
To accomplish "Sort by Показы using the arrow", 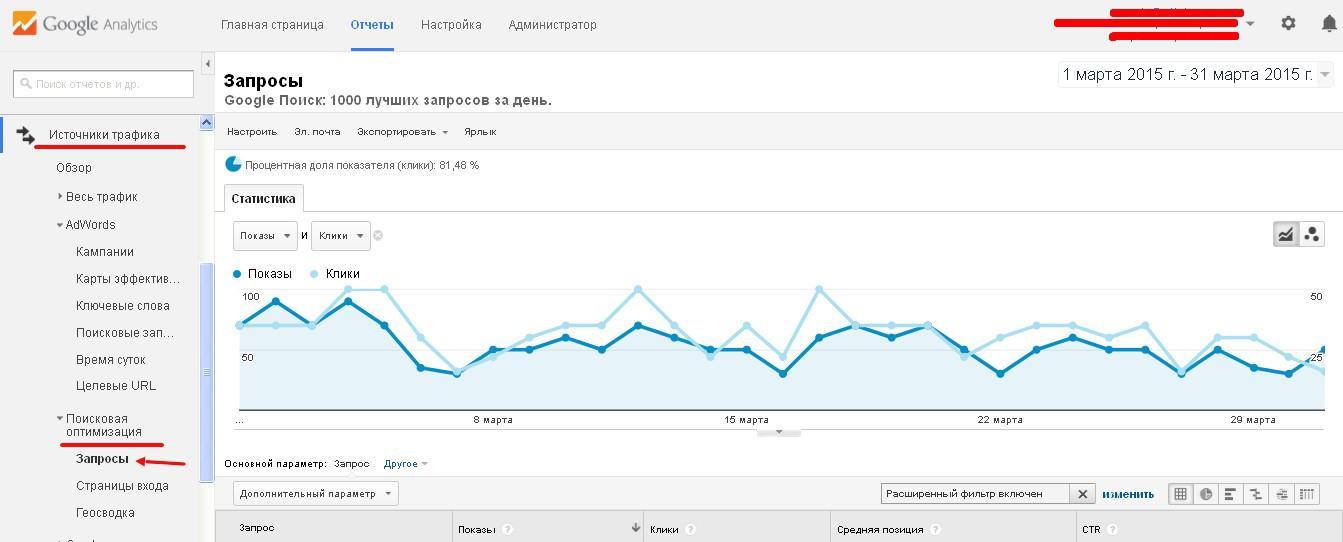I will point(635,528).
